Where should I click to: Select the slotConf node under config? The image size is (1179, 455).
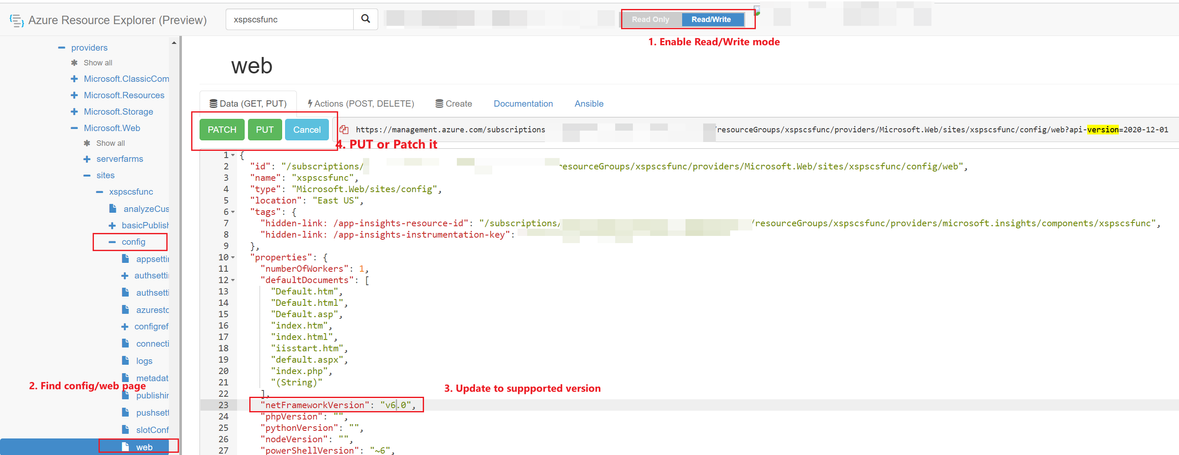[x=152, y=429]
